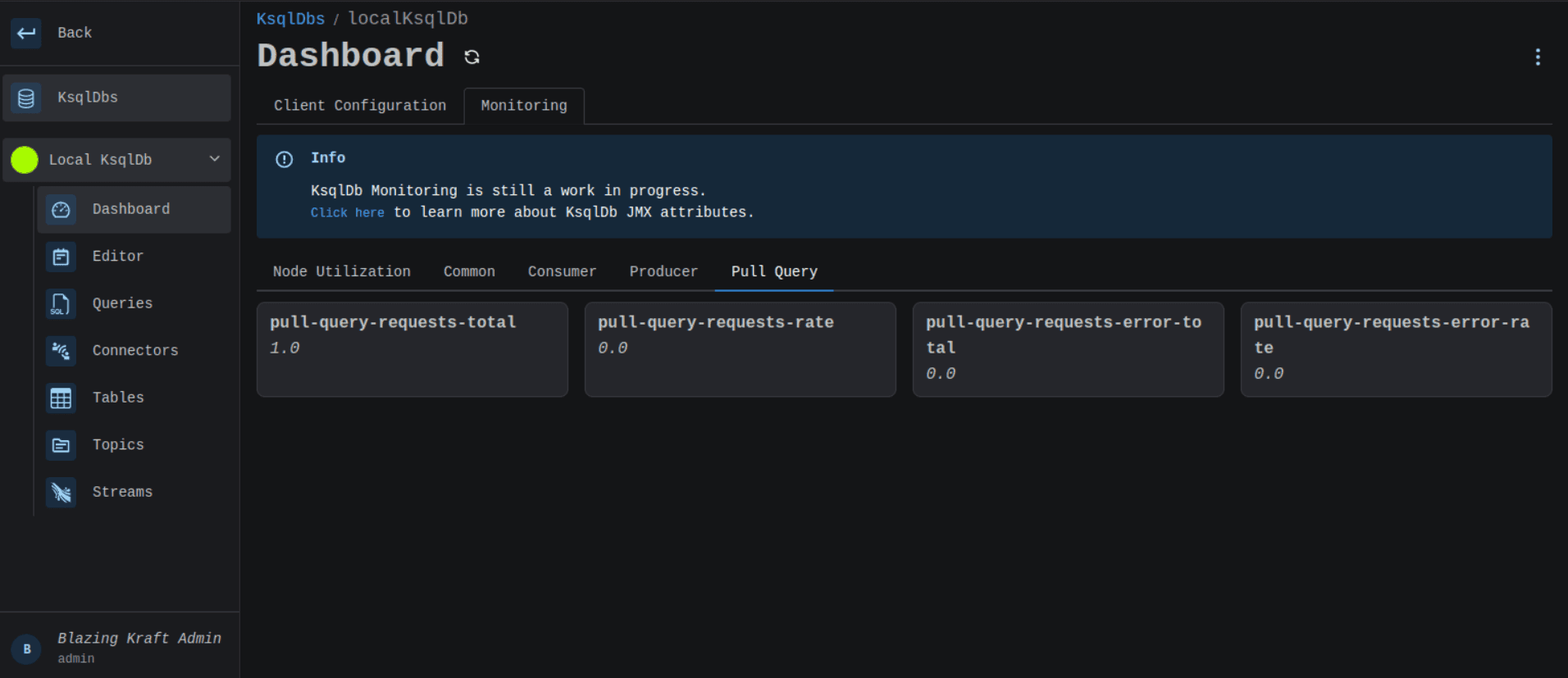Image resolution: width=1568 pixels, height=678 pixels.
Task: Click the 0.0 value under pull-query-requests-rate
Action: pos(613,348)
